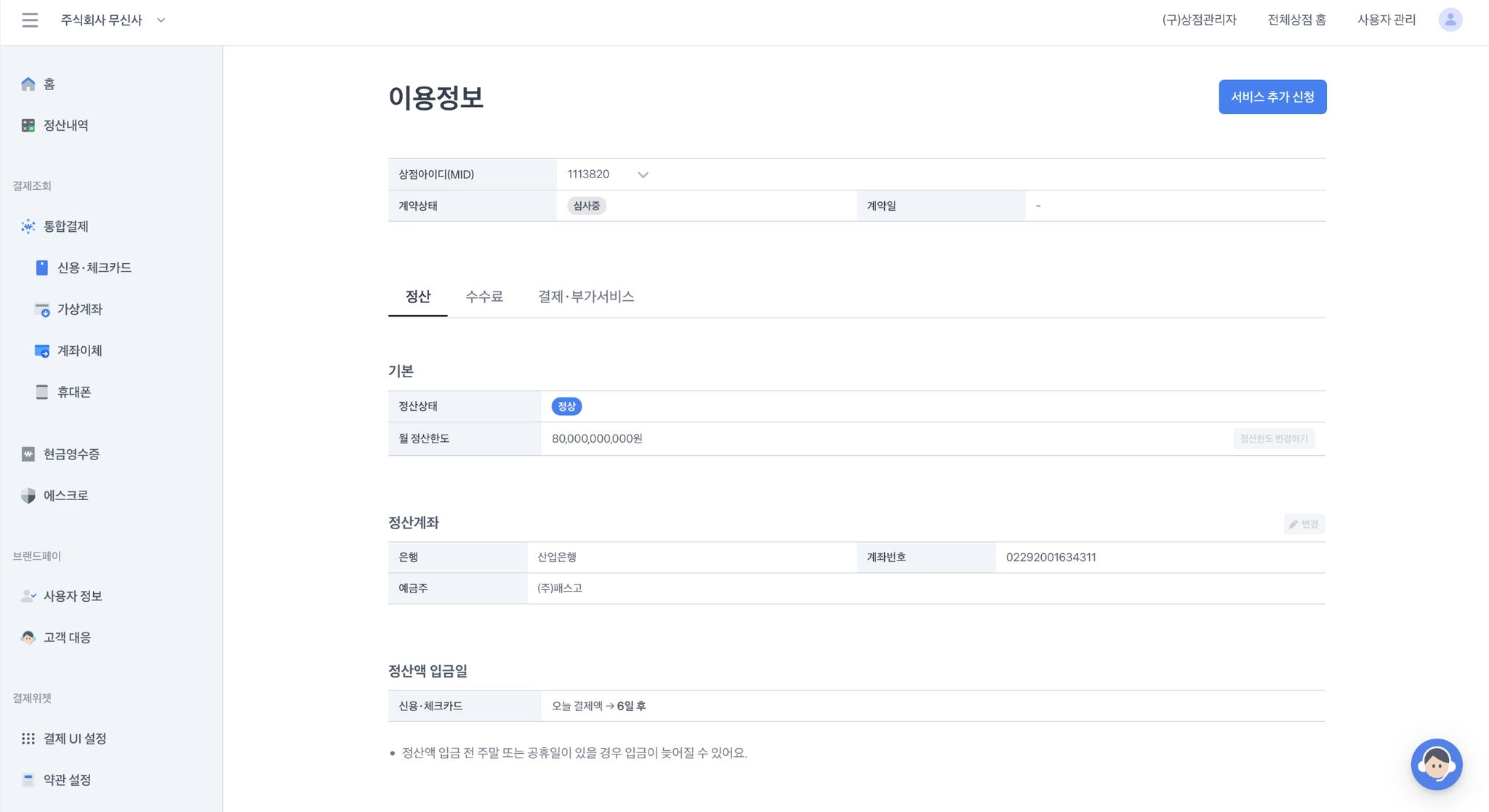
Task: Open 현금영수증 cash receipt icon
Action: [x=28, y=454]
